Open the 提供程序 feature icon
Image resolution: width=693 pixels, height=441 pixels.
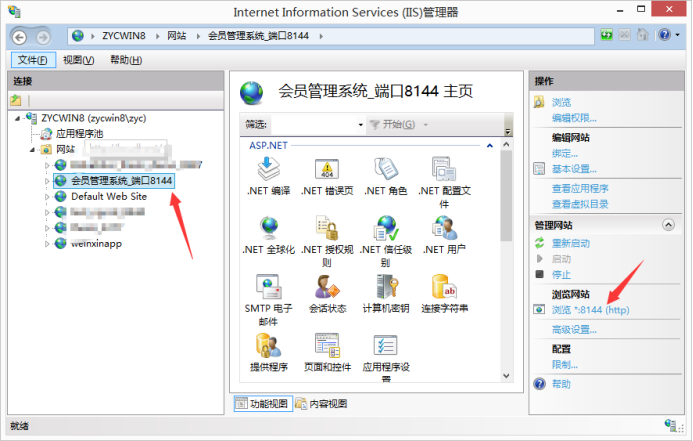(268, 346)
